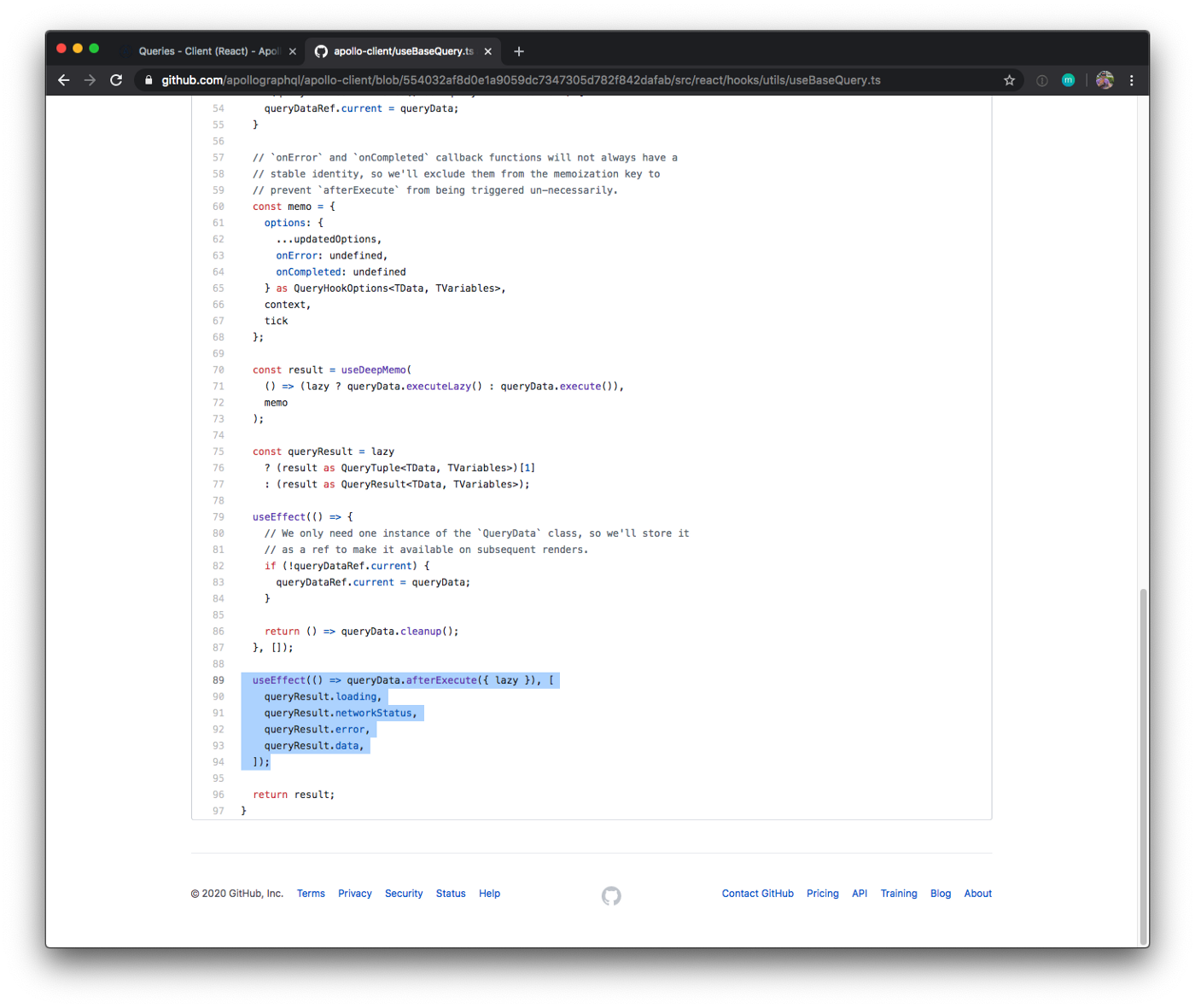
Task: Open the Help footer link
Action: (489, 894)
